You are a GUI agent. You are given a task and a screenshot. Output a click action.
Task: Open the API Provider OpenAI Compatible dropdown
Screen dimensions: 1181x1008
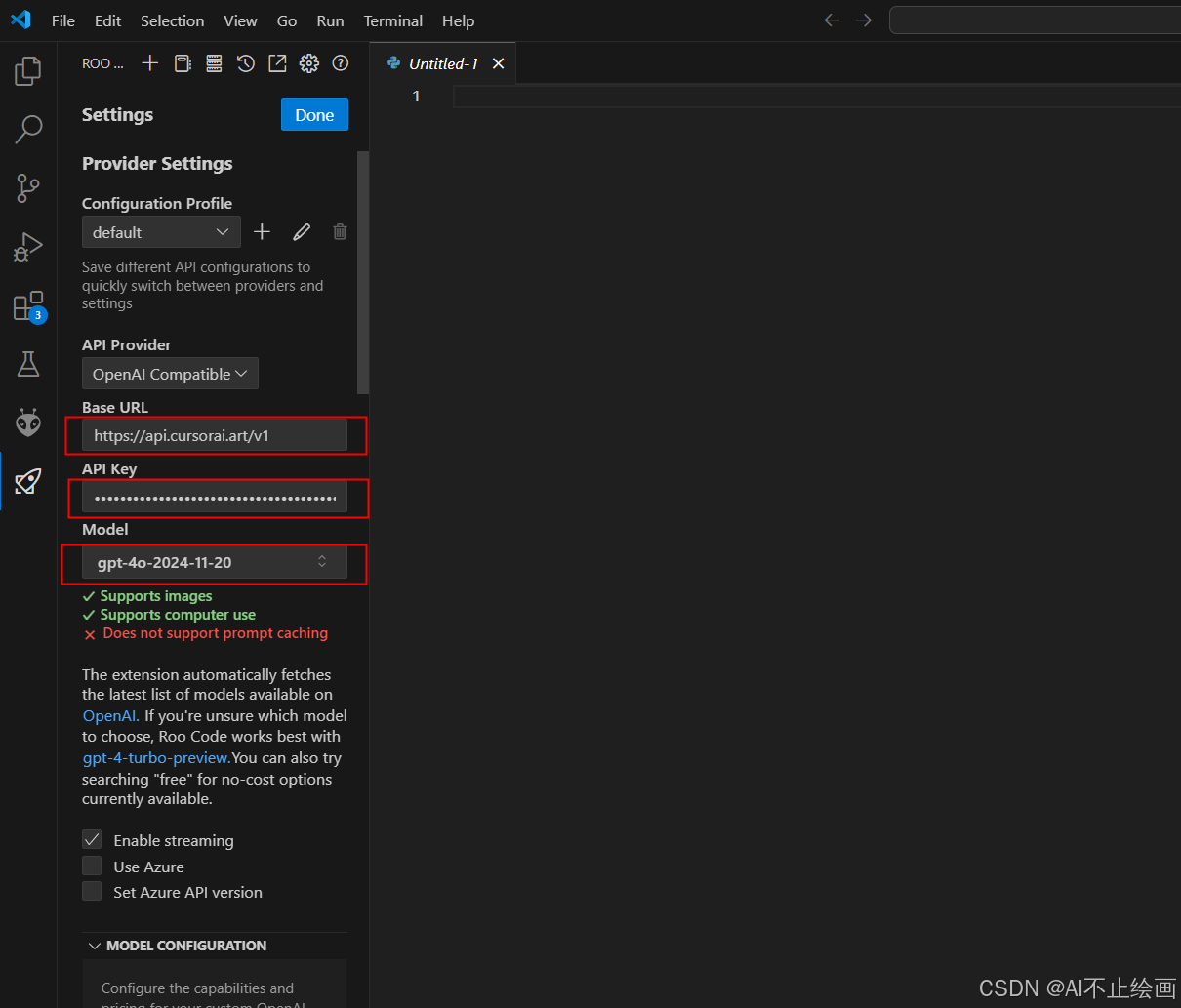pos(170,374)
